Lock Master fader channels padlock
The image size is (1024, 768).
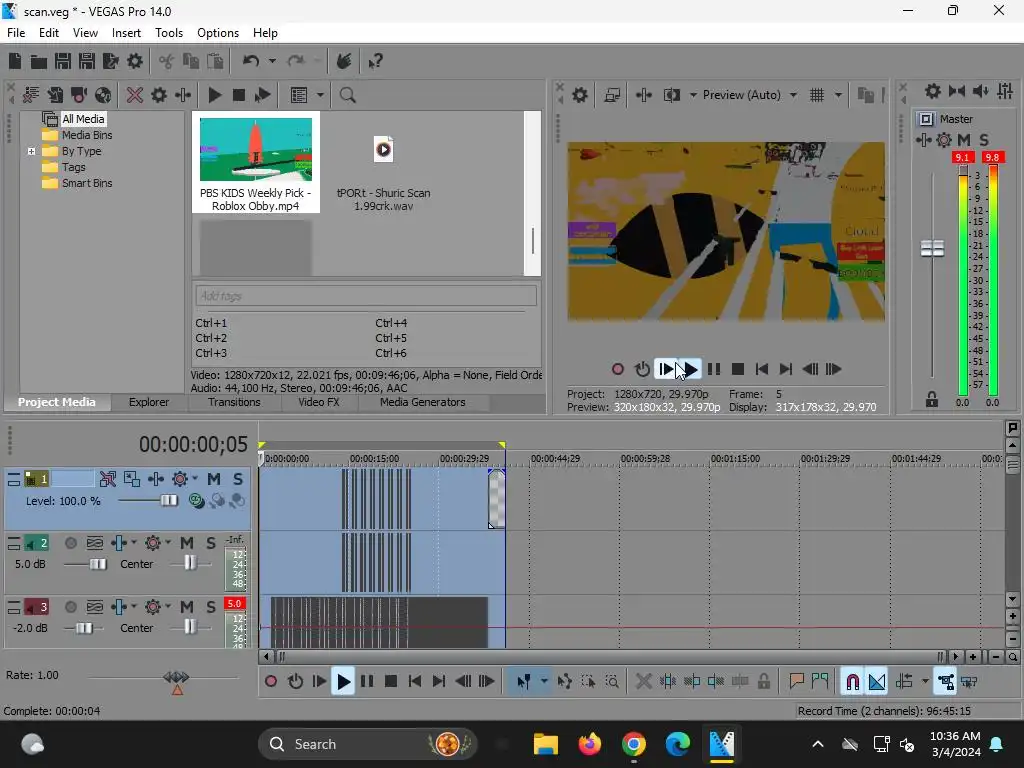[932, 400]
